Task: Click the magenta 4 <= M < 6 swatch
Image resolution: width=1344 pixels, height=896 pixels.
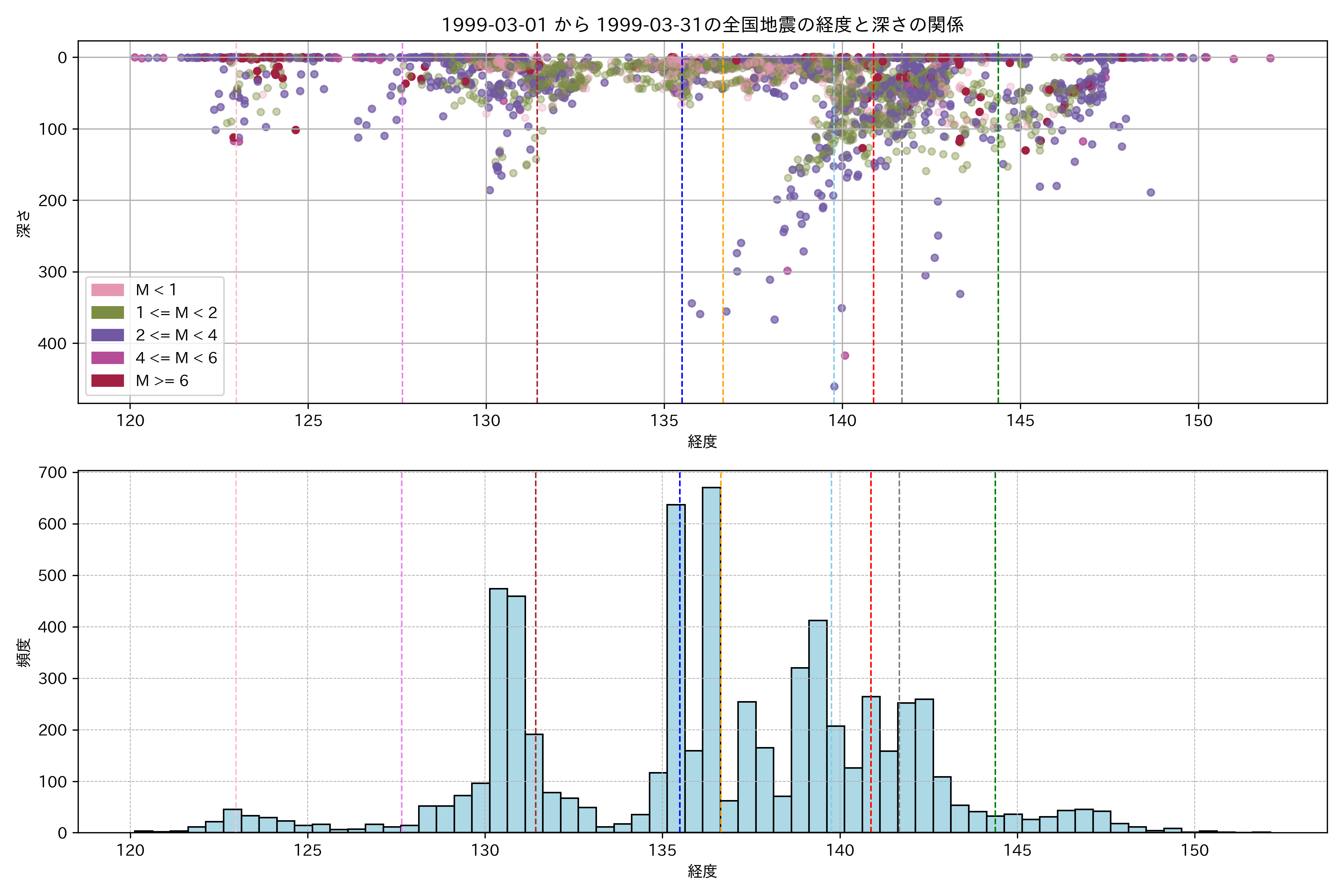Action: (108, 358)
